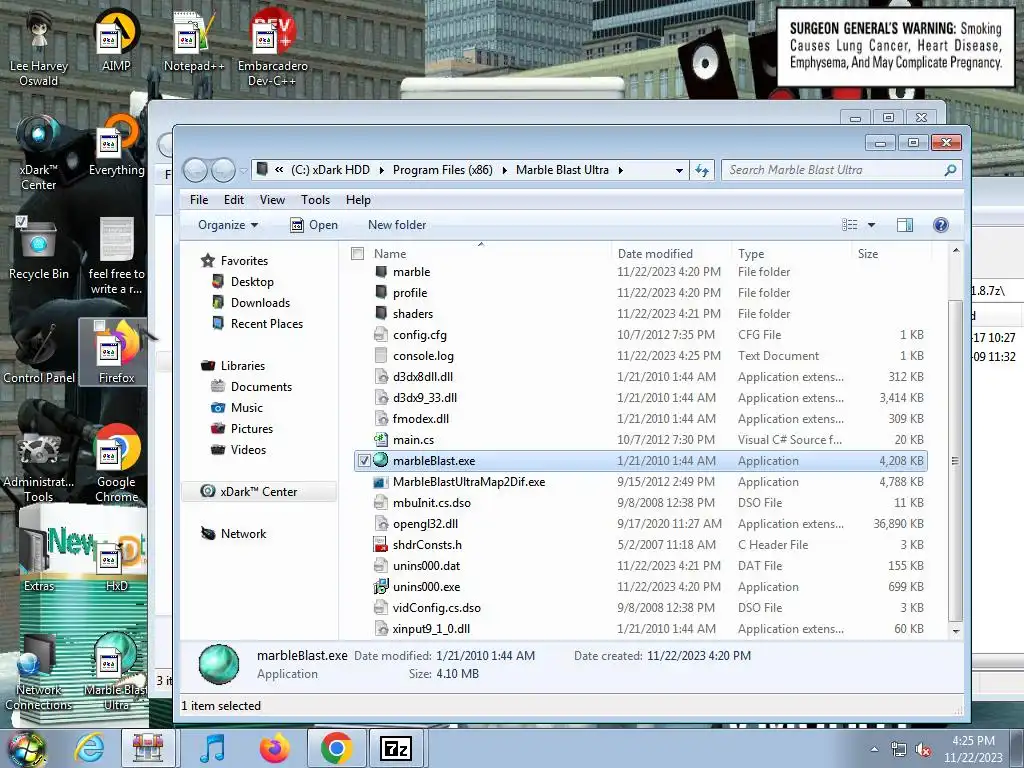
Task: Expand arrow after xDark HDD breadcrumb
Action: 381,170
